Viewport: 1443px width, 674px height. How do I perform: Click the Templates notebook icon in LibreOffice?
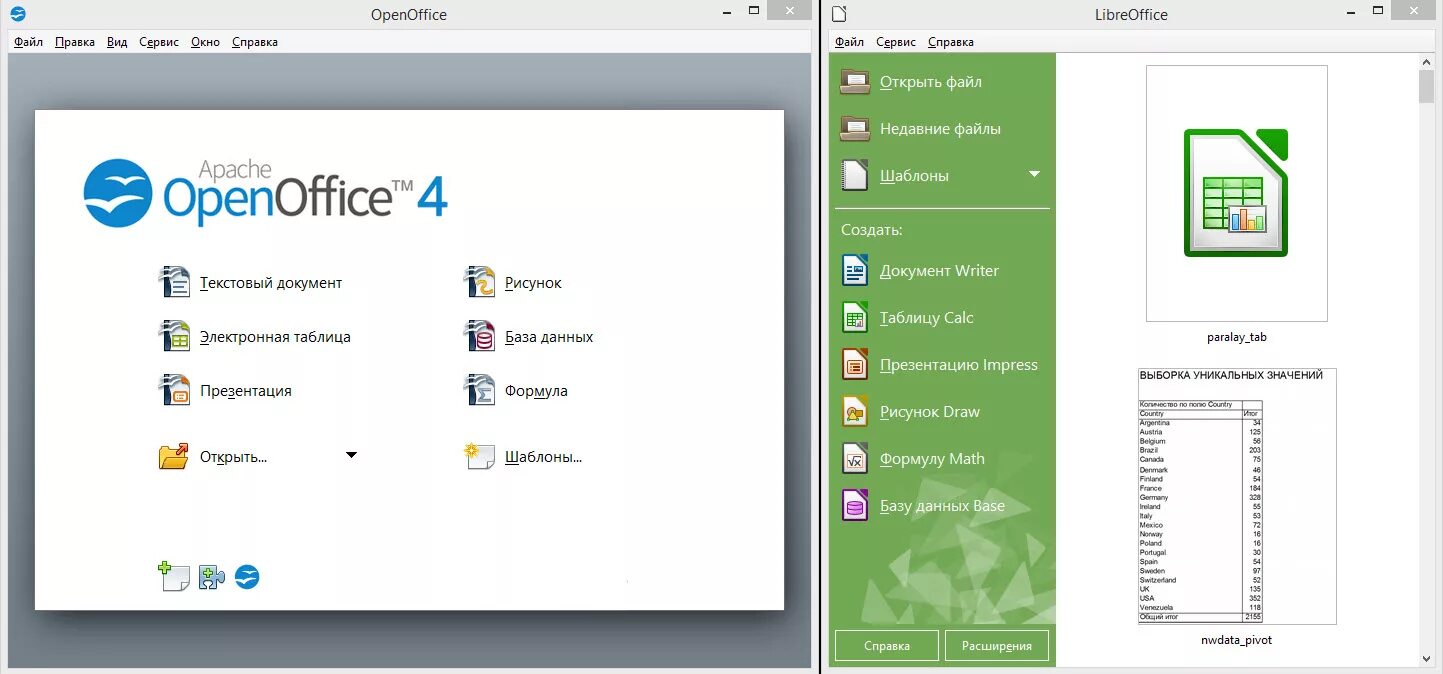pos(855,175)
